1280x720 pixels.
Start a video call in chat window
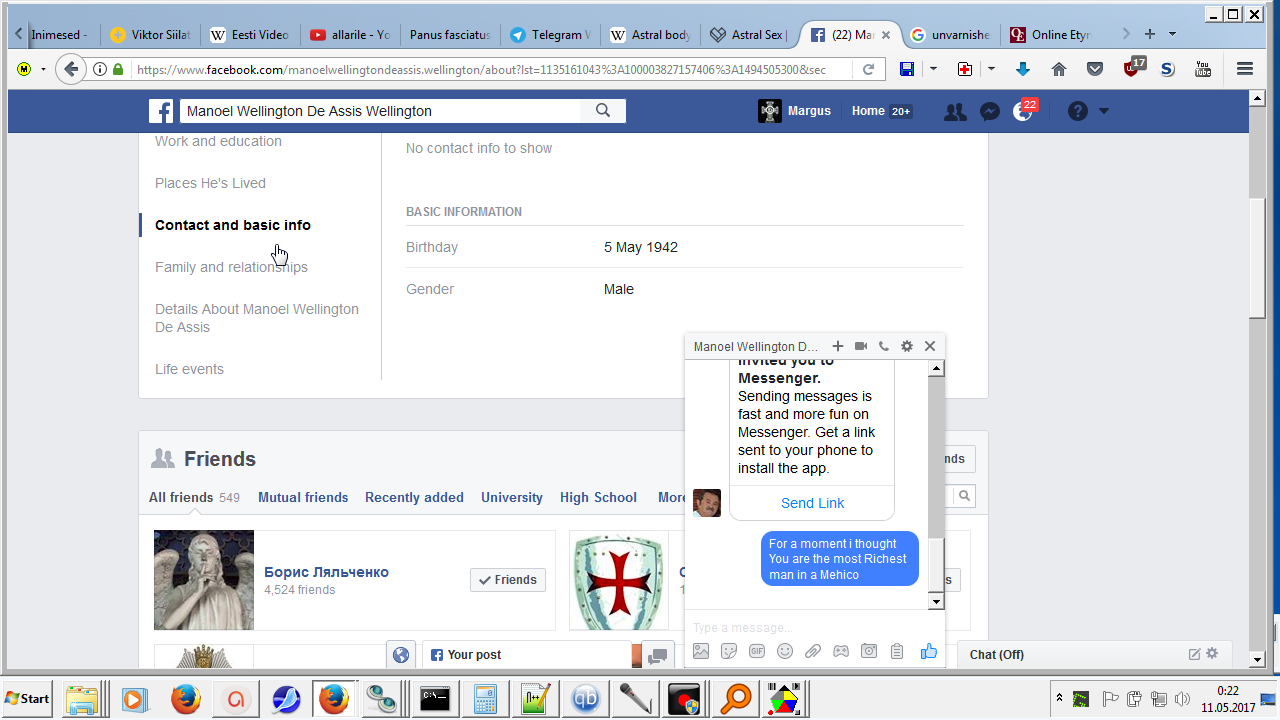point(861,346)
